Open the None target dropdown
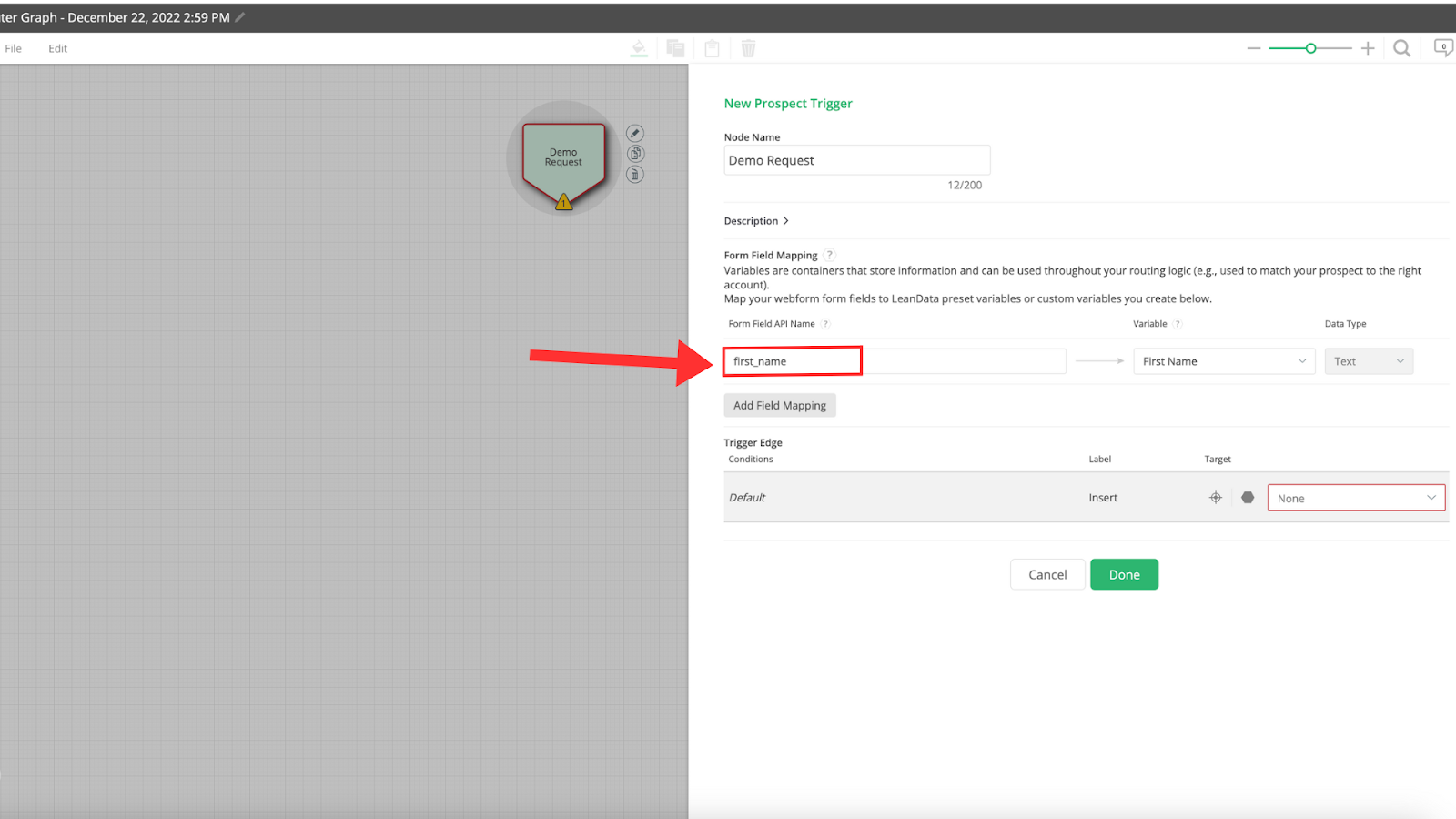The image size is (1456, 819). click(1355, 498)
